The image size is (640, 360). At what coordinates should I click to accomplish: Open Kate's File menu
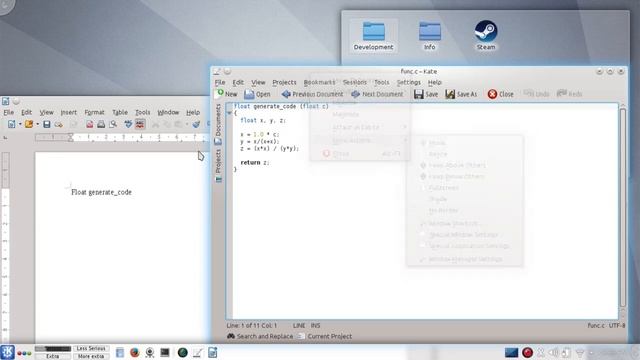(x=220, y=82)
